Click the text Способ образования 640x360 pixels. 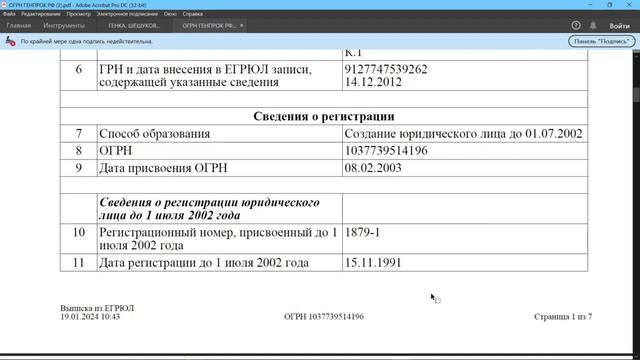point(154,133)
